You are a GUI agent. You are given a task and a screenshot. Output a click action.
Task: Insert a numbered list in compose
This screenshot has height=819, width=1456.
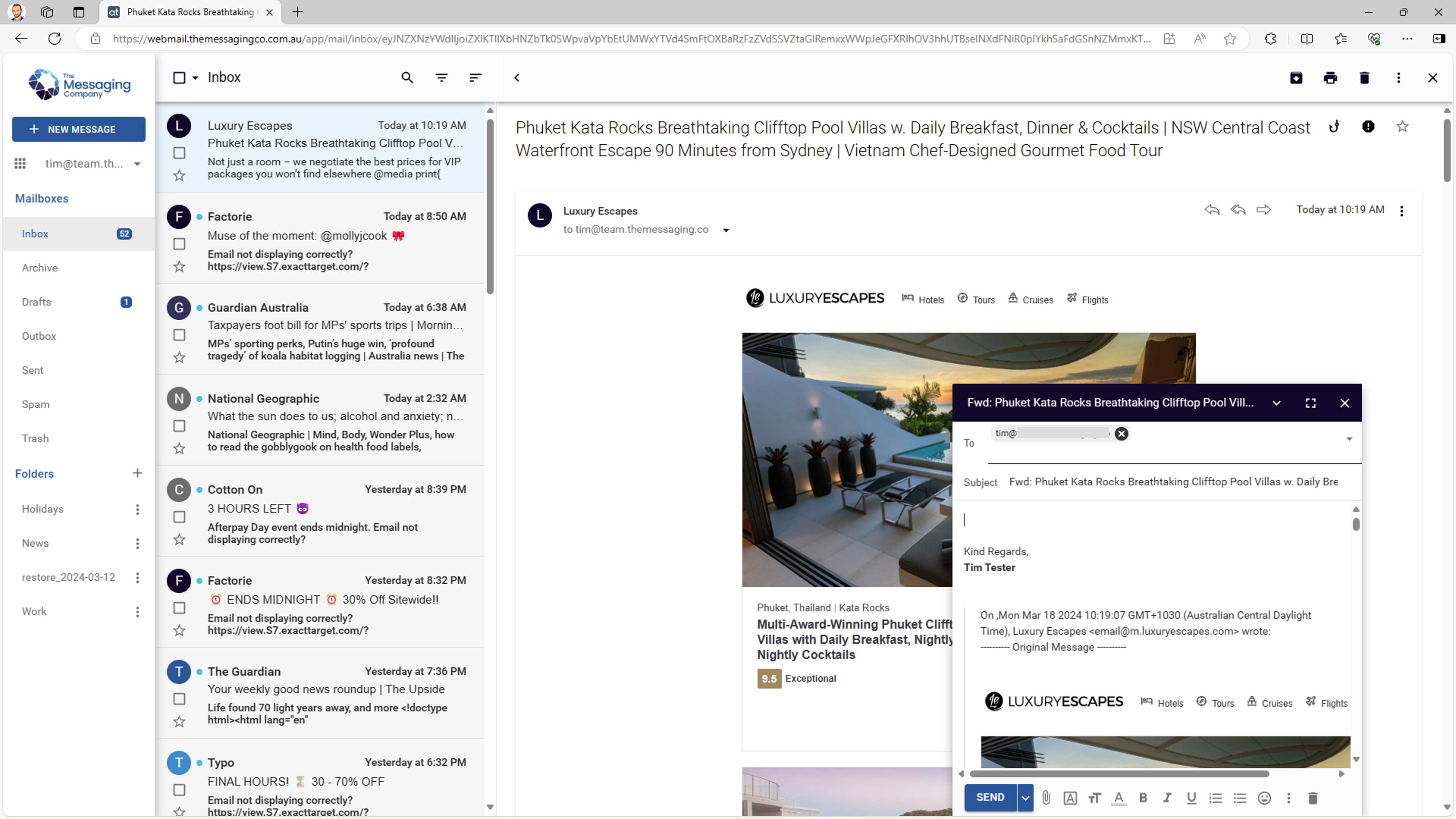tap(1216, 797)
